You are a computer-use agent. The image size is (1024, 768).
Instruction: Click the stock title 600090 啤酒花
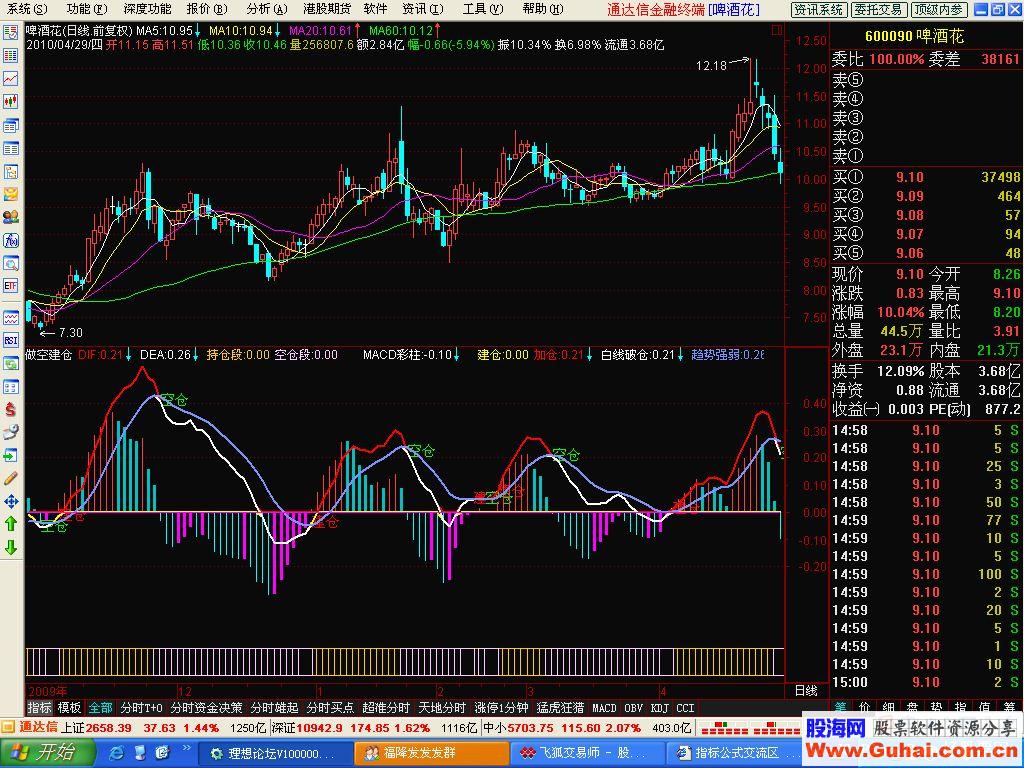tap(914, 37)
